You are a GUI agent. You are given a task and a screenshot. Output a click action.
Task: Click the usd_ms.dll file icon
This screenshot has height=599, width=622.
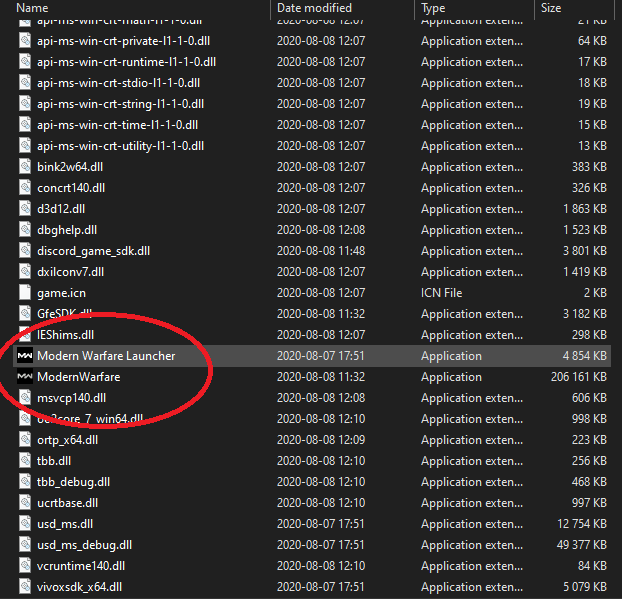click(25, 524)
